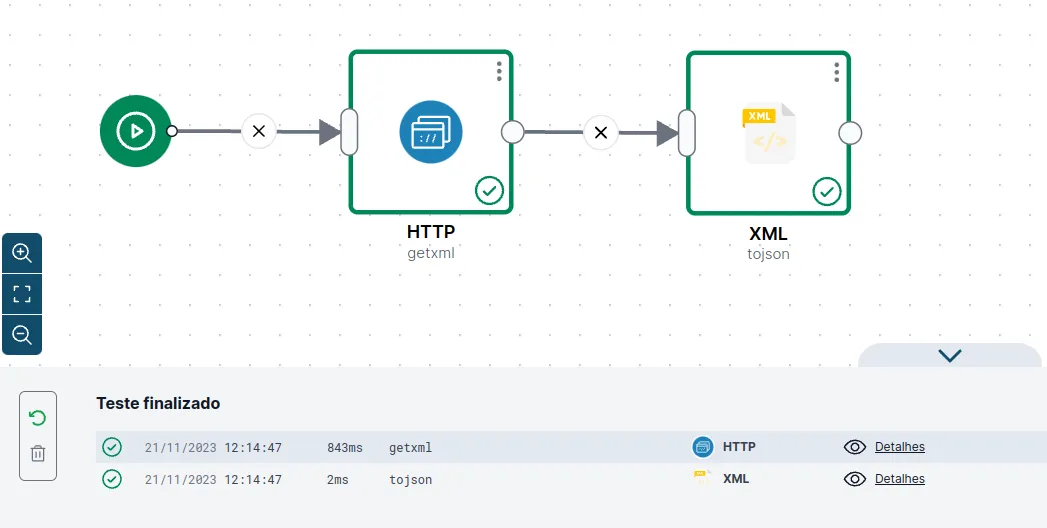Show tojson details via eye icon
The width and height of the screenshot is (1047, 528).
[855, 479]
